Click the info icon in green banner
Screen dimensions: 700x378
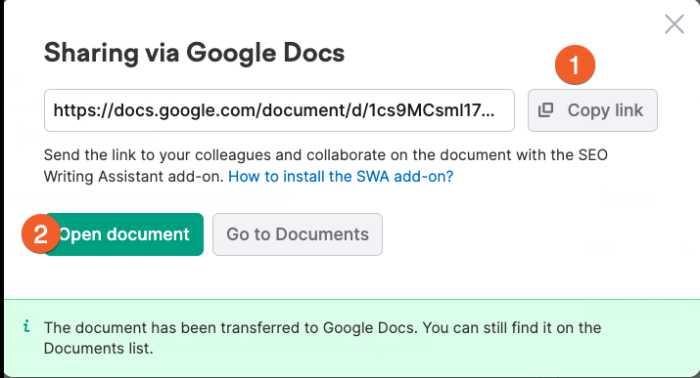point(27,326)
